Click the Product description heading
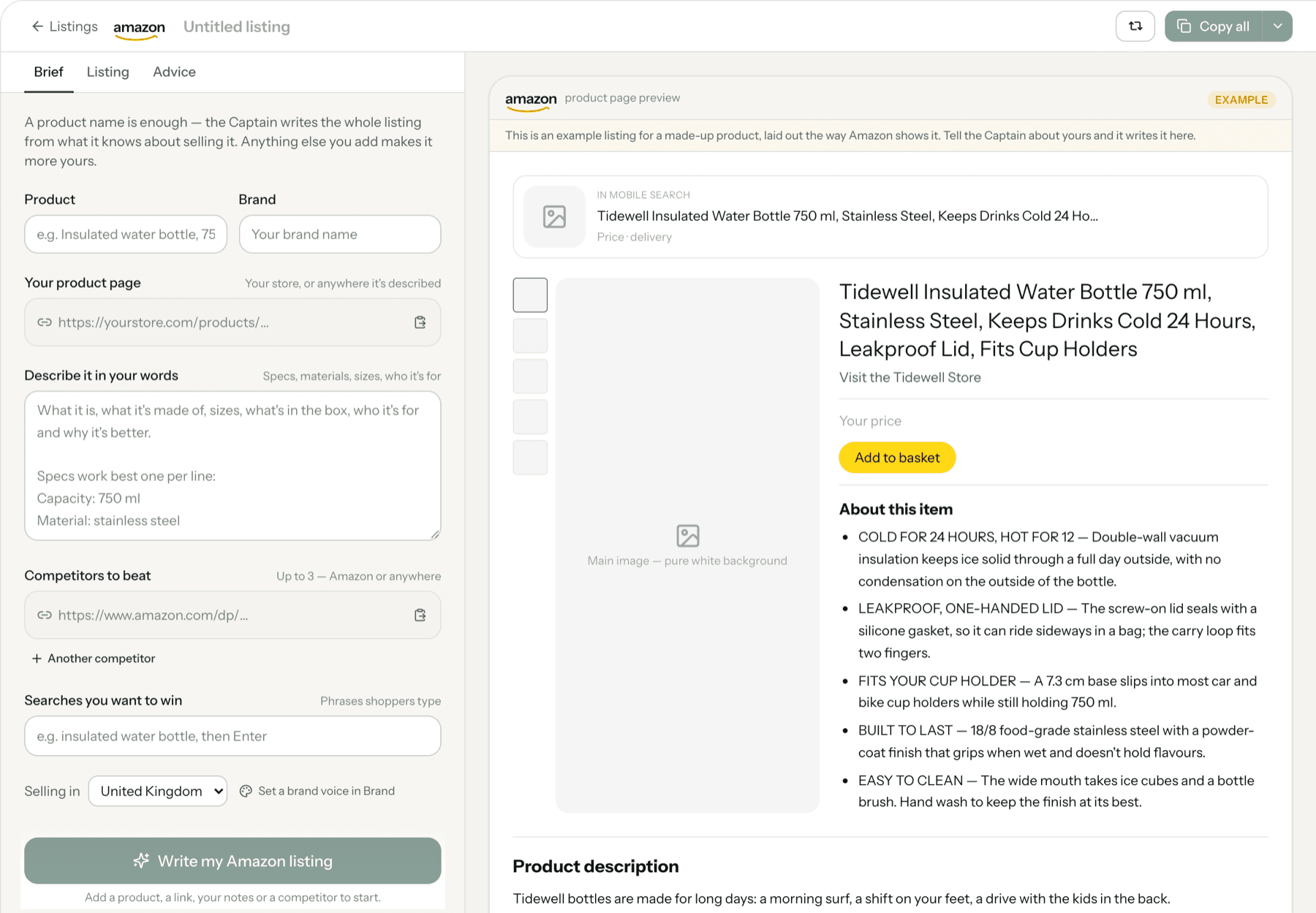 tap(596, 866)
